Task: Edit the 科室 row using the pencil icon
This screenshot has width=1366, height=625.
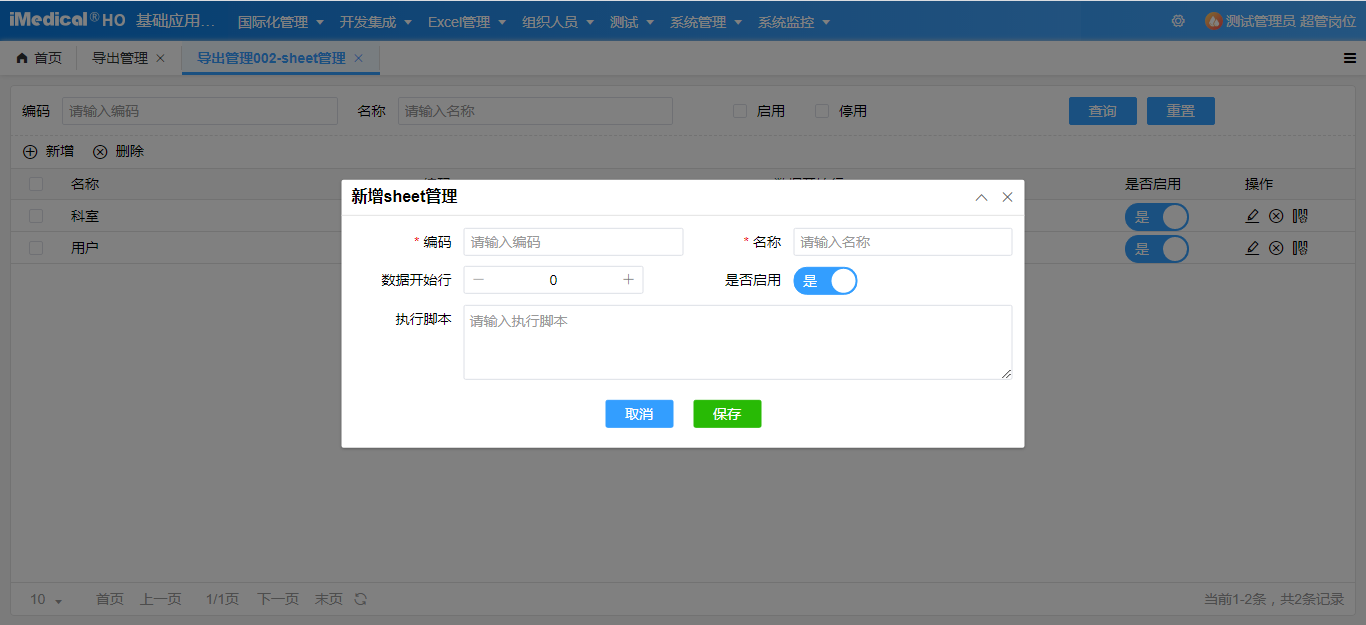Action: pyautogui.click(x=1253, y=216)
